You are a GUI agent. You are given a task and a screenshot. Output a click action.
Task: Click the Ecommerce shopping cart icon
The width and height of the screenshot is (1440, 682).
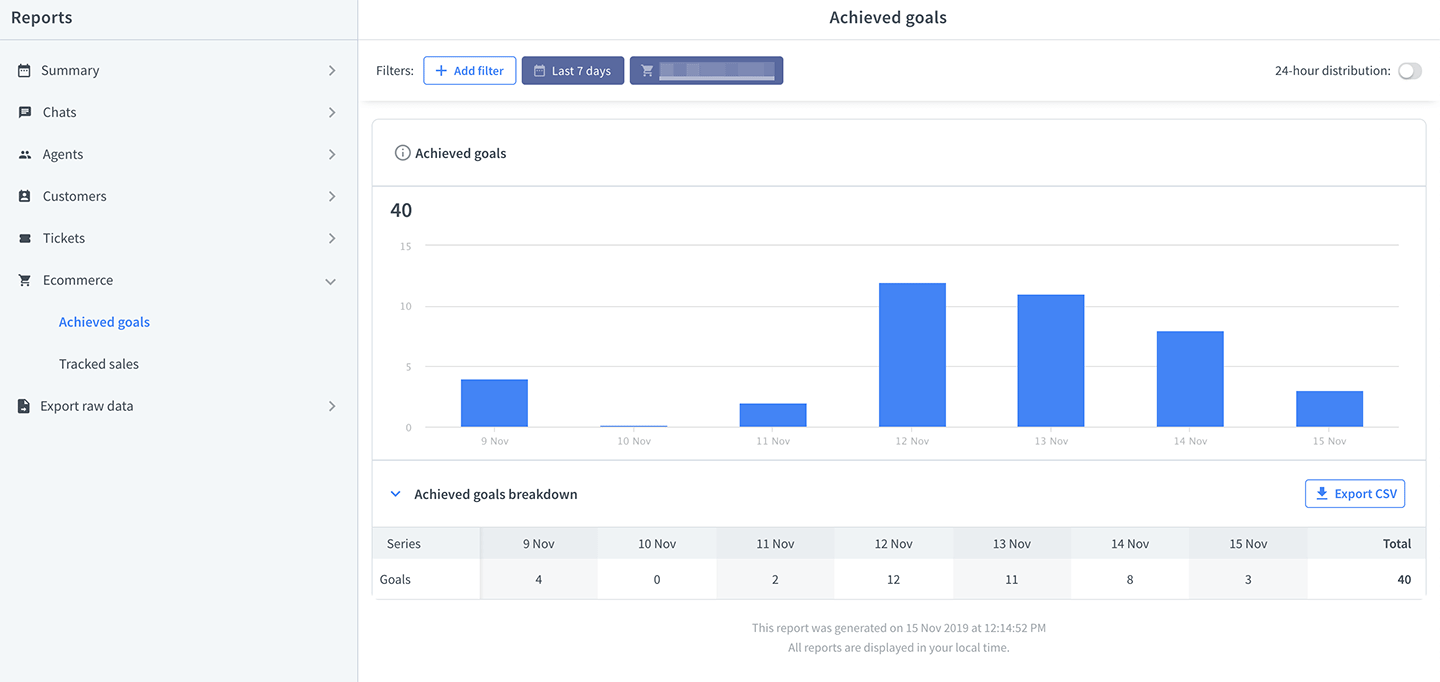tap(25, 281)
